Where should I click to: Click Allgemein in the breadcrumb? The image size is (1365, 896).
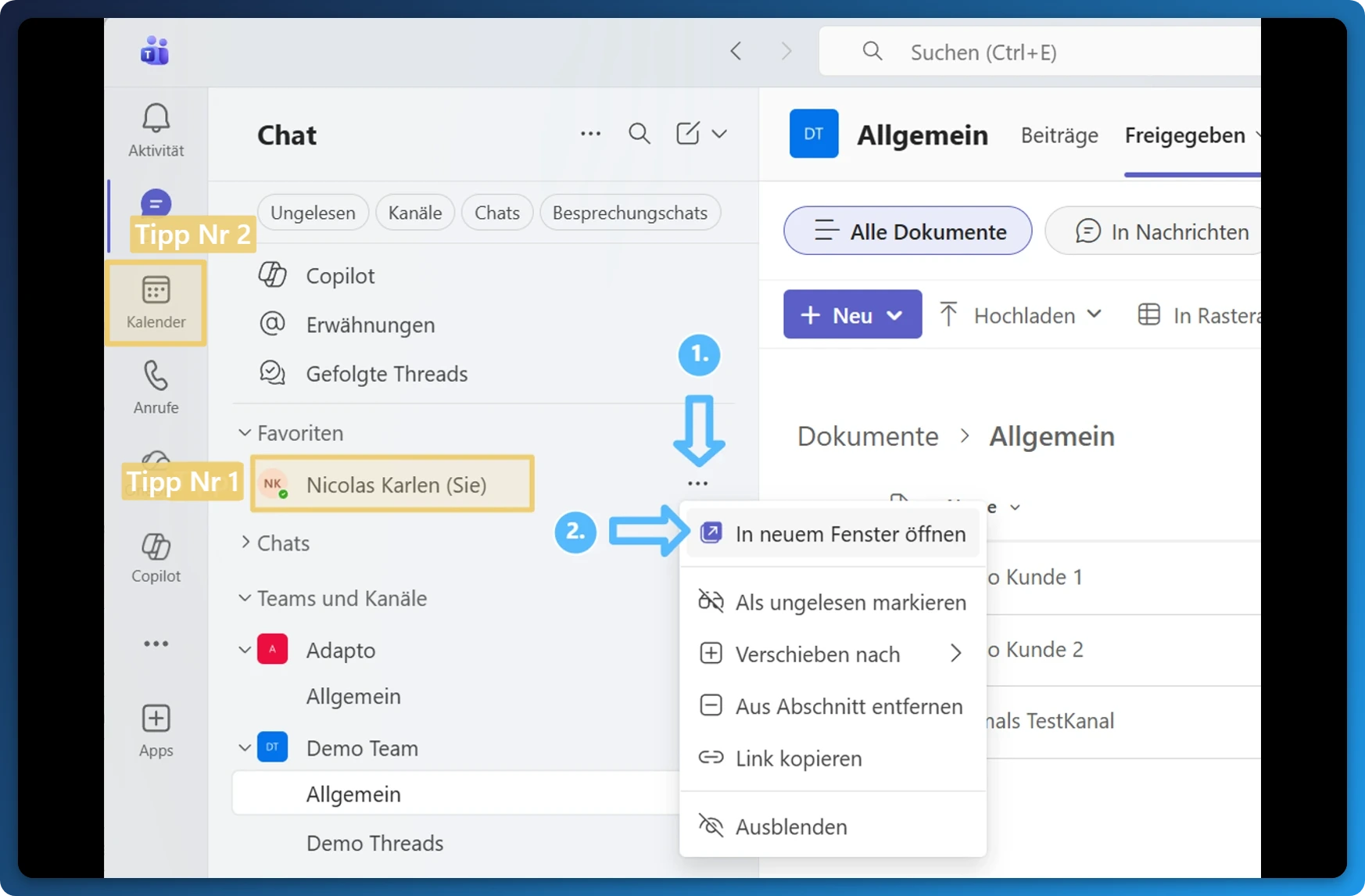[x=1052, y=436]
